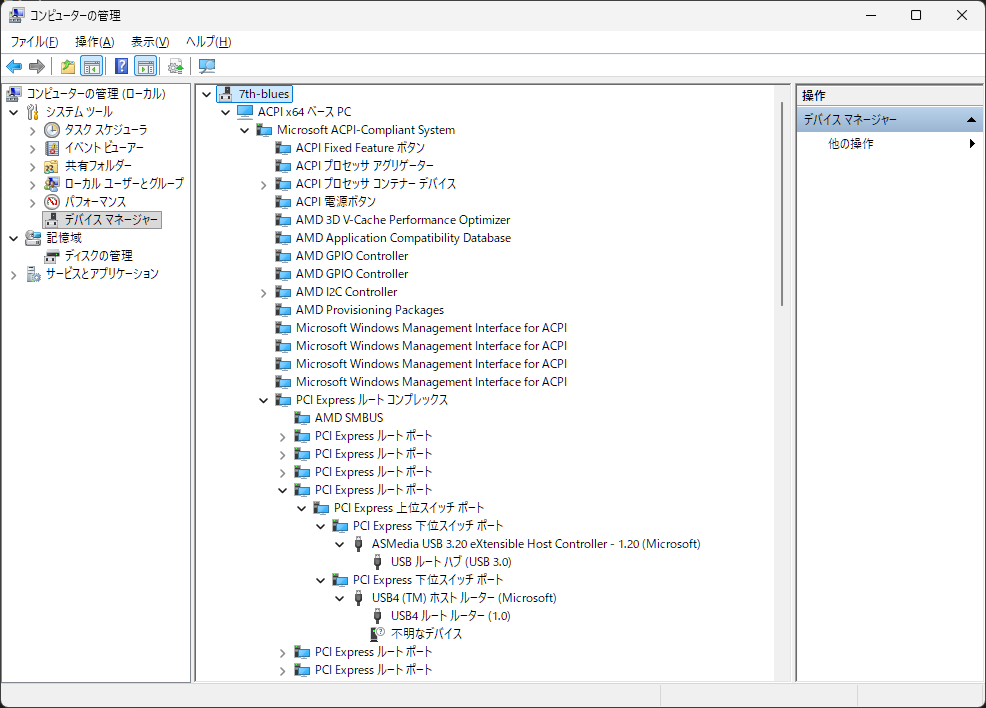This screenshot has height=708, width=986.
Task: Open the 操作(A) menu
Action: click(94, 41)
